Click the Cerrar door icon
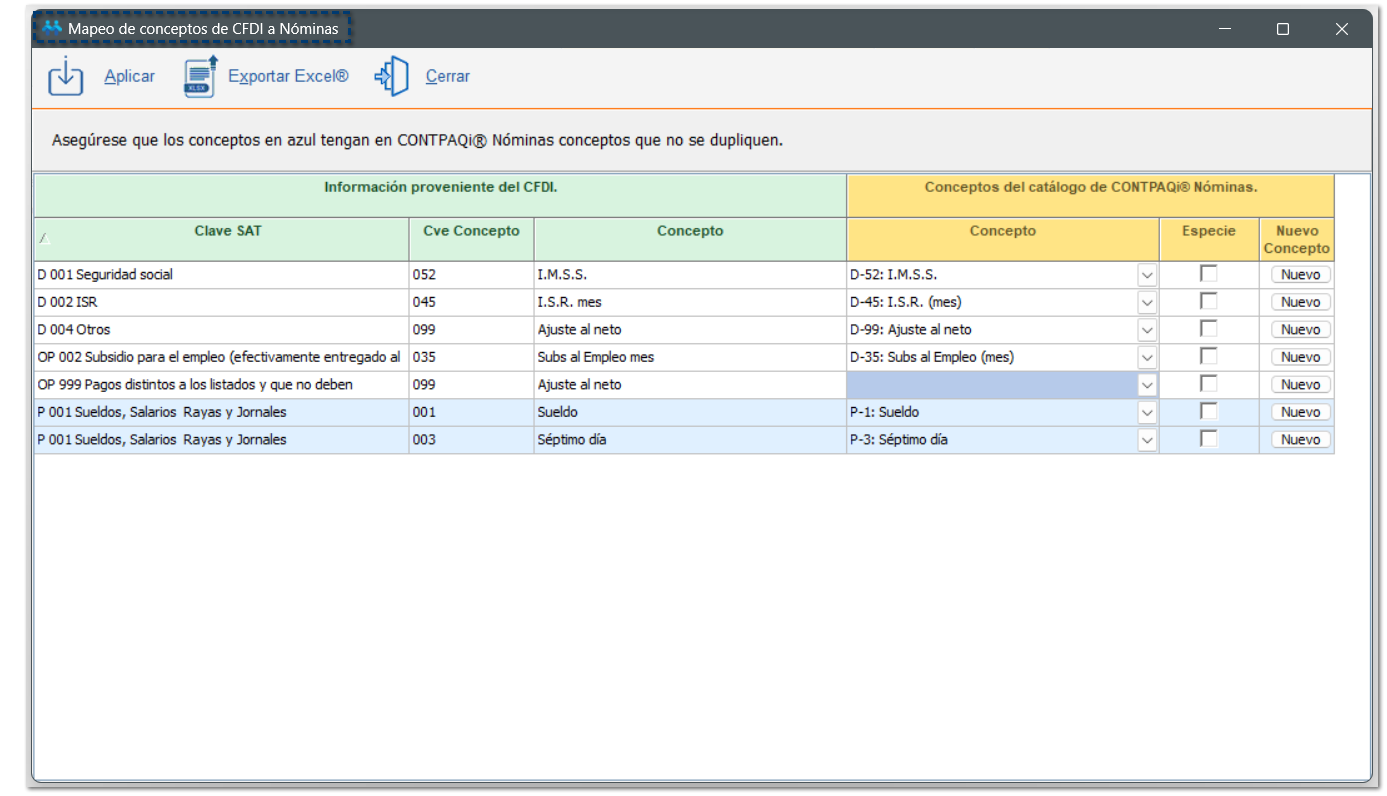 pyautogui.click(x=392, y=77)
